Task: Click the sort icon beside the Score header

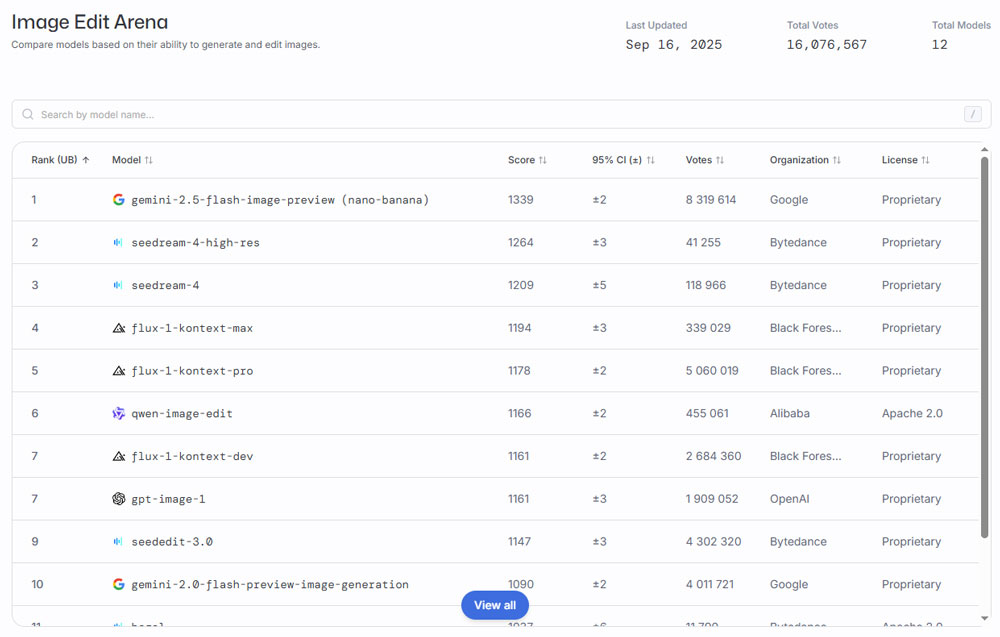Action: (543, 160)
